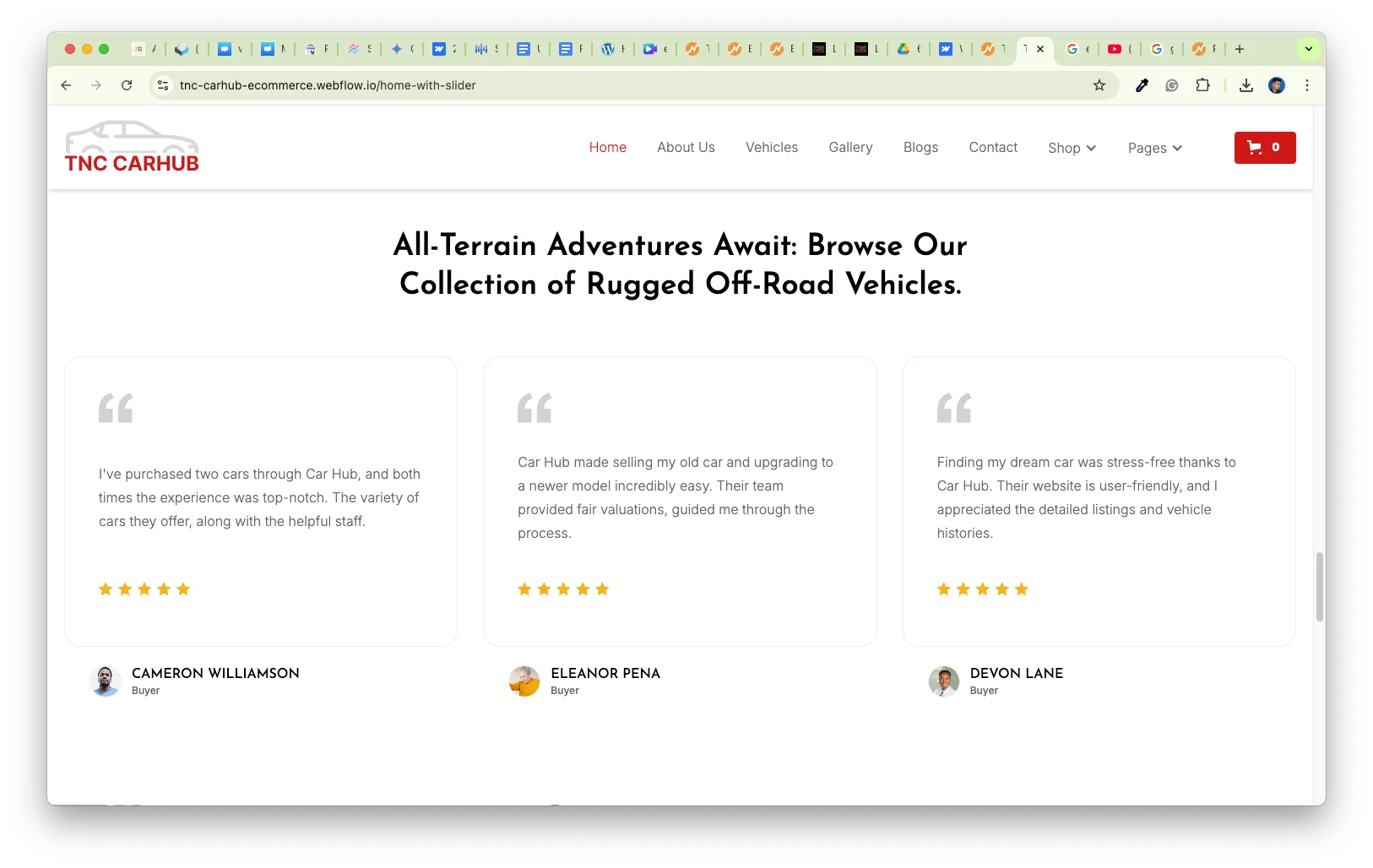Navigate to the Gallery page
The width and height of the screenshot is (1373, 868).
click(850, 147)
